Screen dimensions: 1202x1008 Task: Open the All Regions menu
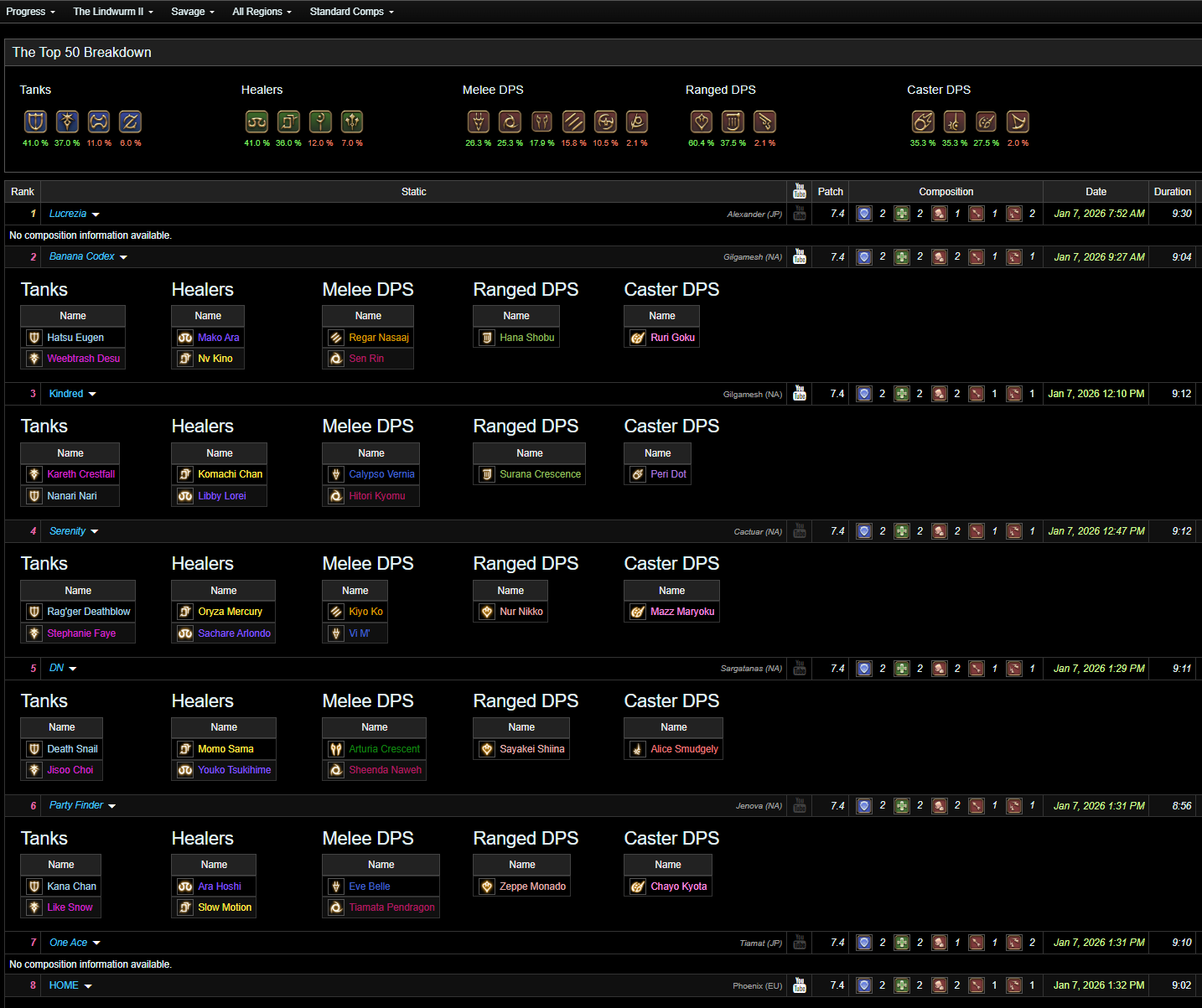pyautogui.click(x=262, y=12)
